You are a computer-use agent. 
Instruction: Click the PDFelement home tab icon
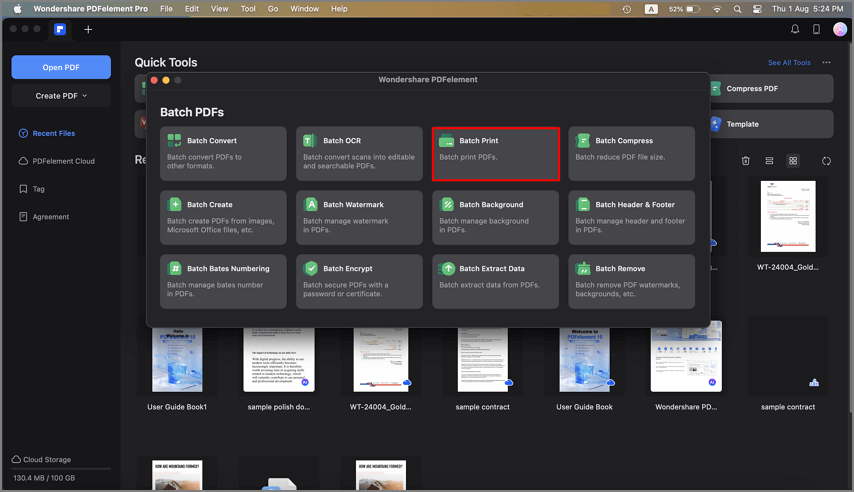click(x=60, y=29)
